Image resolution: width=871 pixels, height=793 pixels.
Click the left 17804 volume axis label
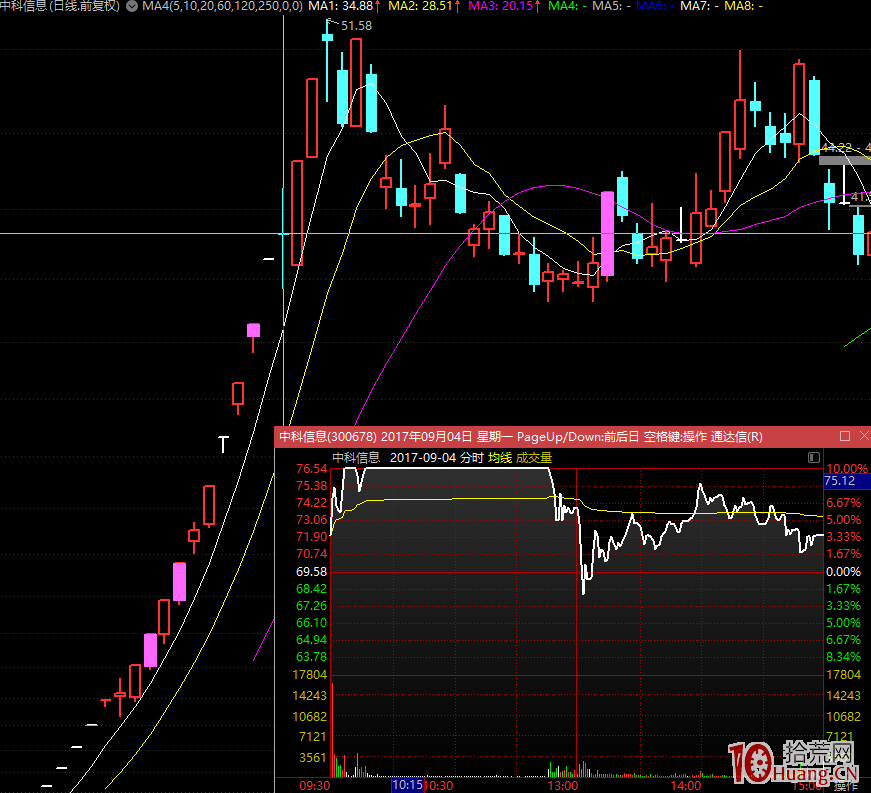pos(310,675)
